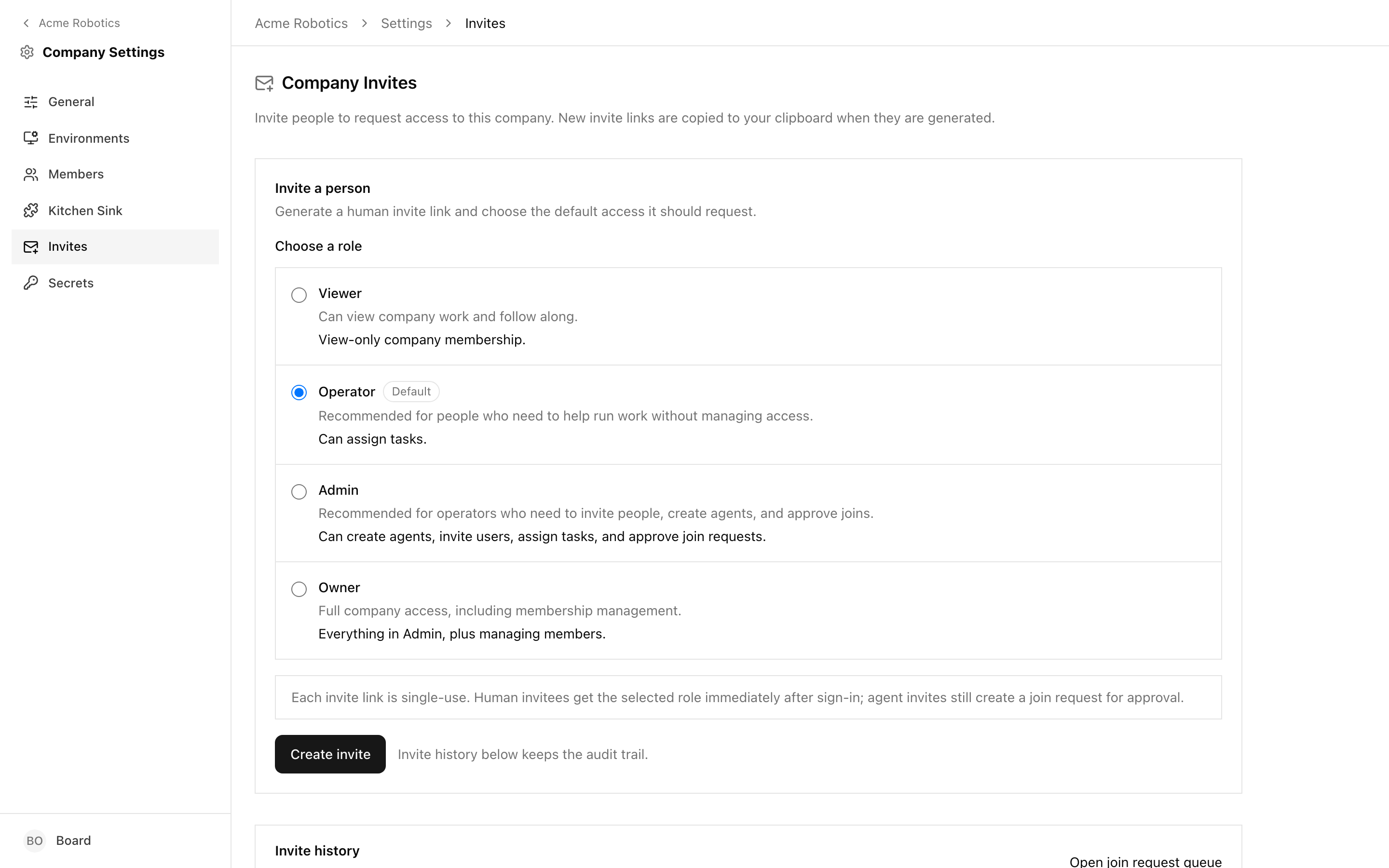Click the Kitchen Sink puzzle icon

pos(31,211)
